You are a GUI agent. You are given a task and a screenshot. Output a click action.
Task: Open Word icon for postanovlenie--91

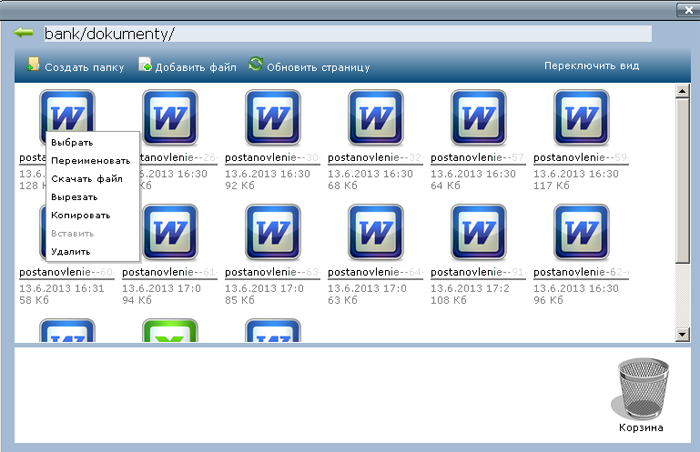(478, 232)
